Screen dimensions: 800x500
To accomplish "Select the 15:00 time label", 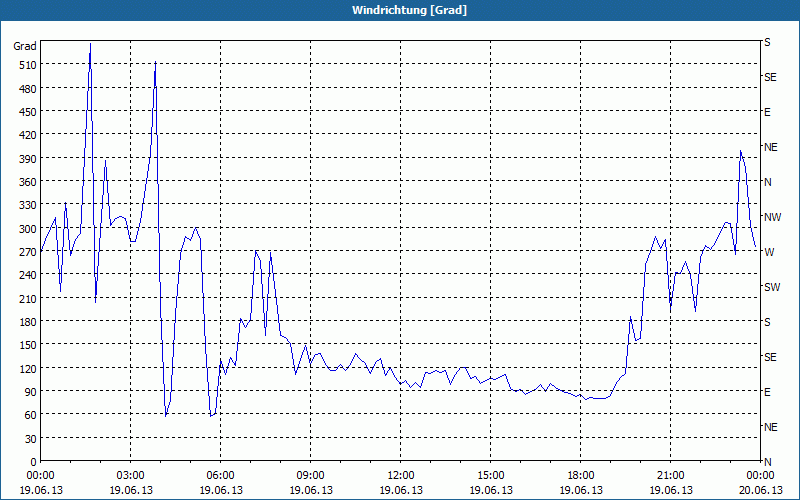I will click(491, 476).
